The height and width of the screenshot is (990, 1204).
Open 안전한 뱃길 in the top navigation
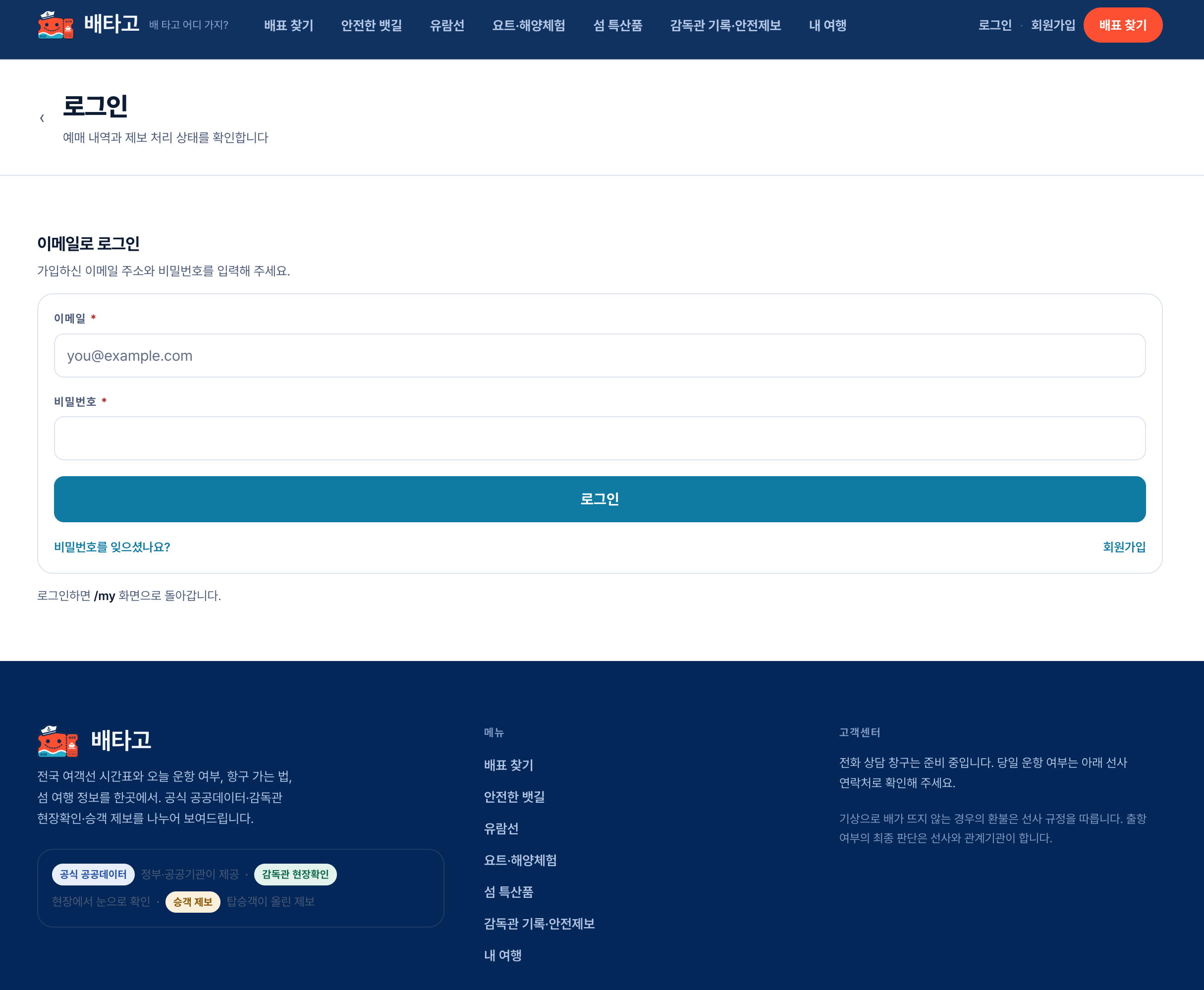[x=371, y=25]
